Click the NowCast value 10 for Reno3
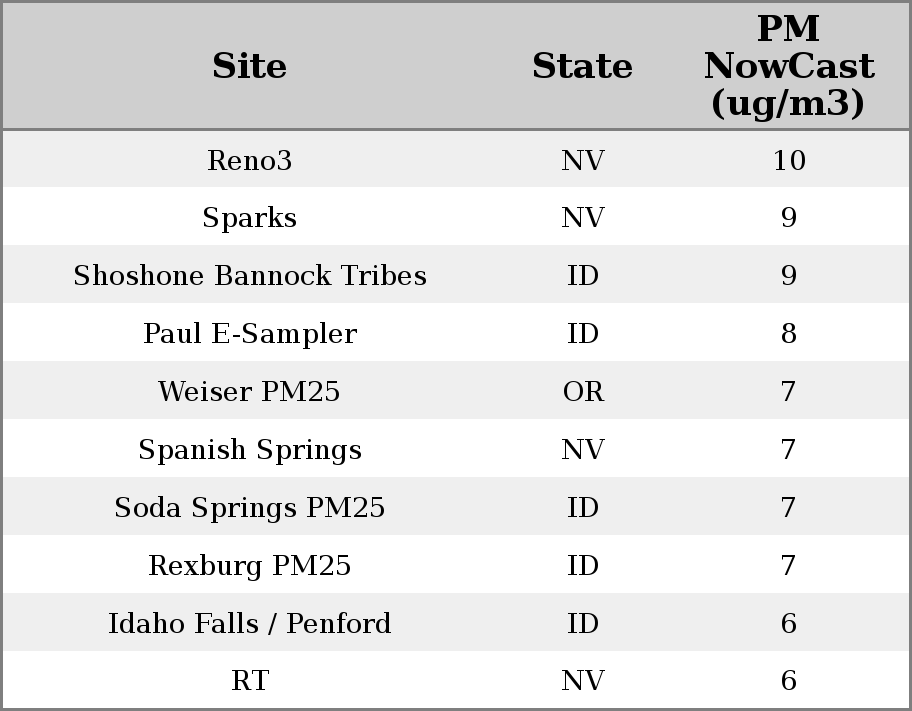 click(x=788, y=160)
